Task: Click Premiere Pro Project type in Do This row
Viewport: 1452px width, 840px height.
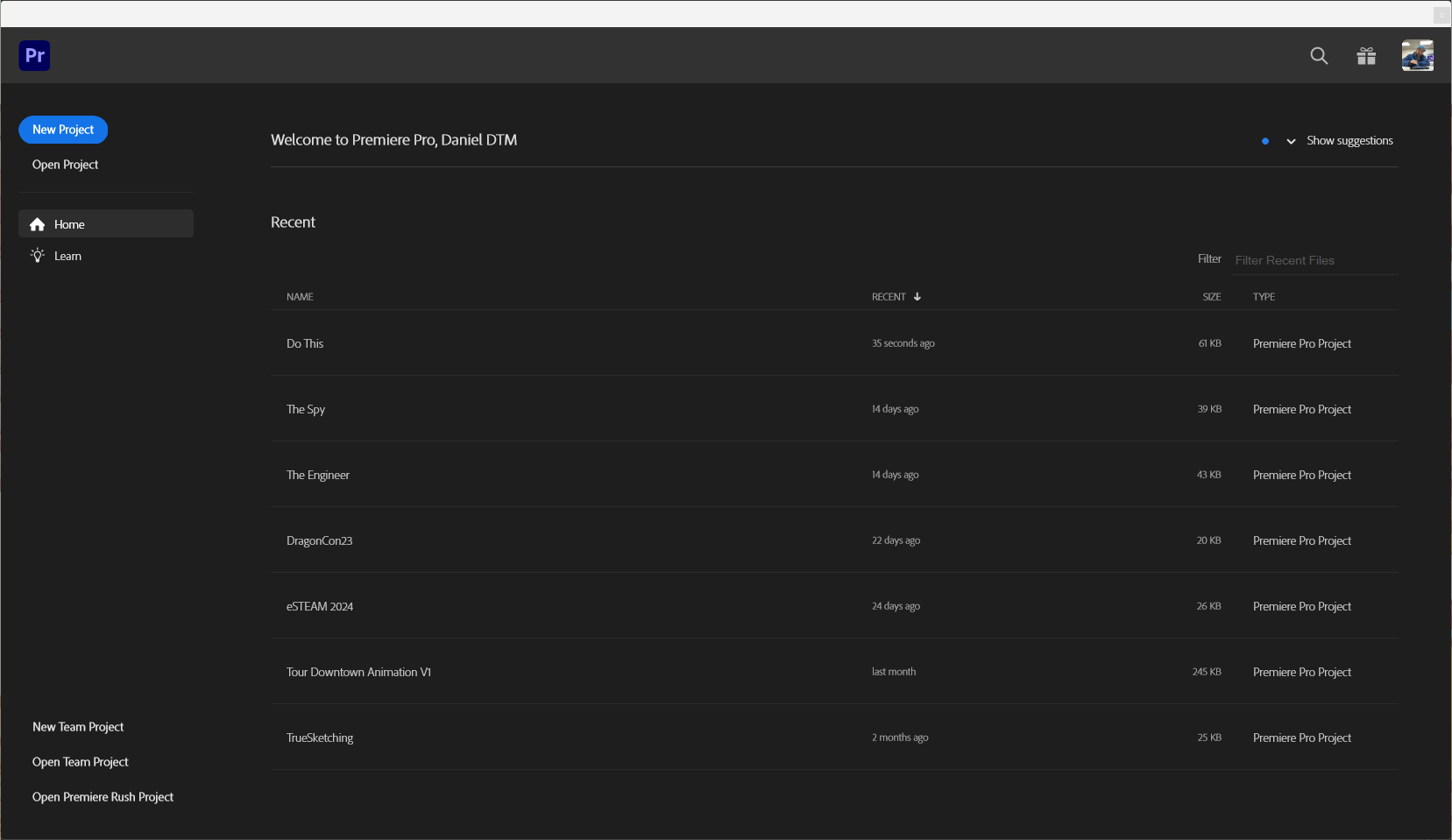Action: click(x=1302, y=343)
